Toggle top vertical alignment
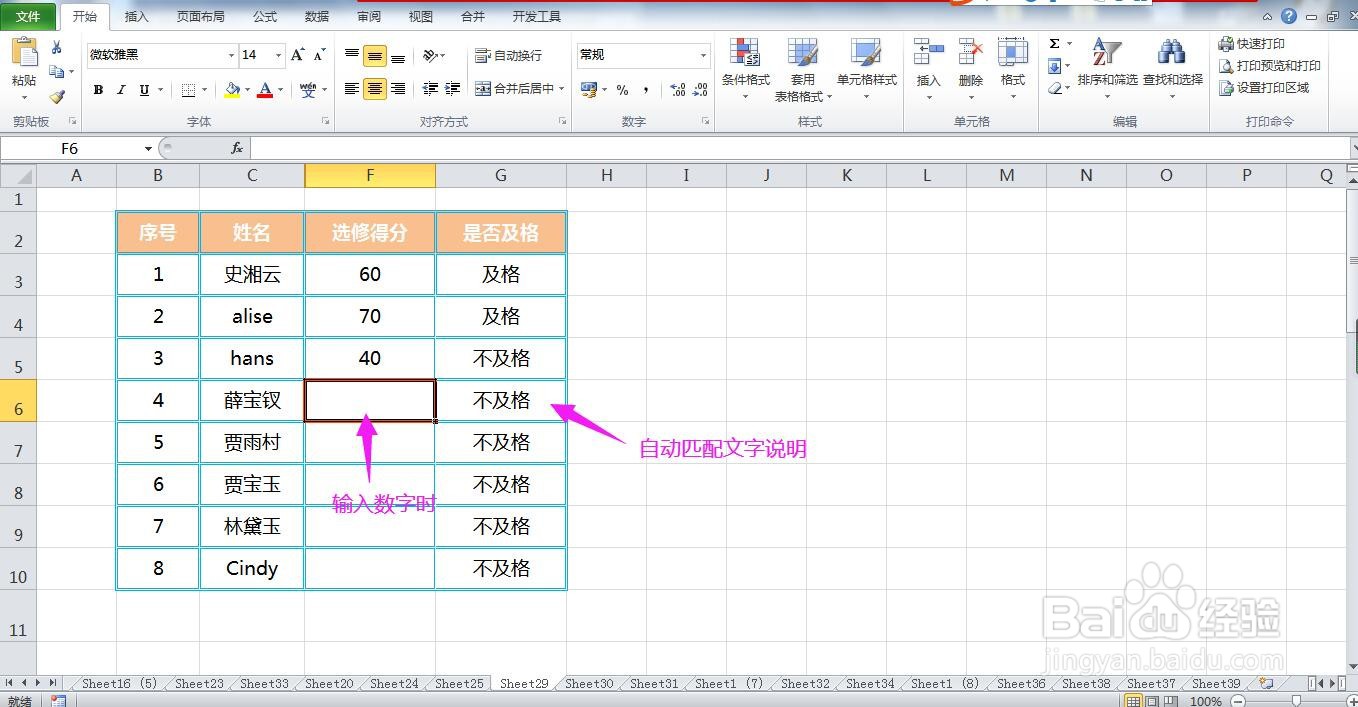 click(x=352, y=56)
